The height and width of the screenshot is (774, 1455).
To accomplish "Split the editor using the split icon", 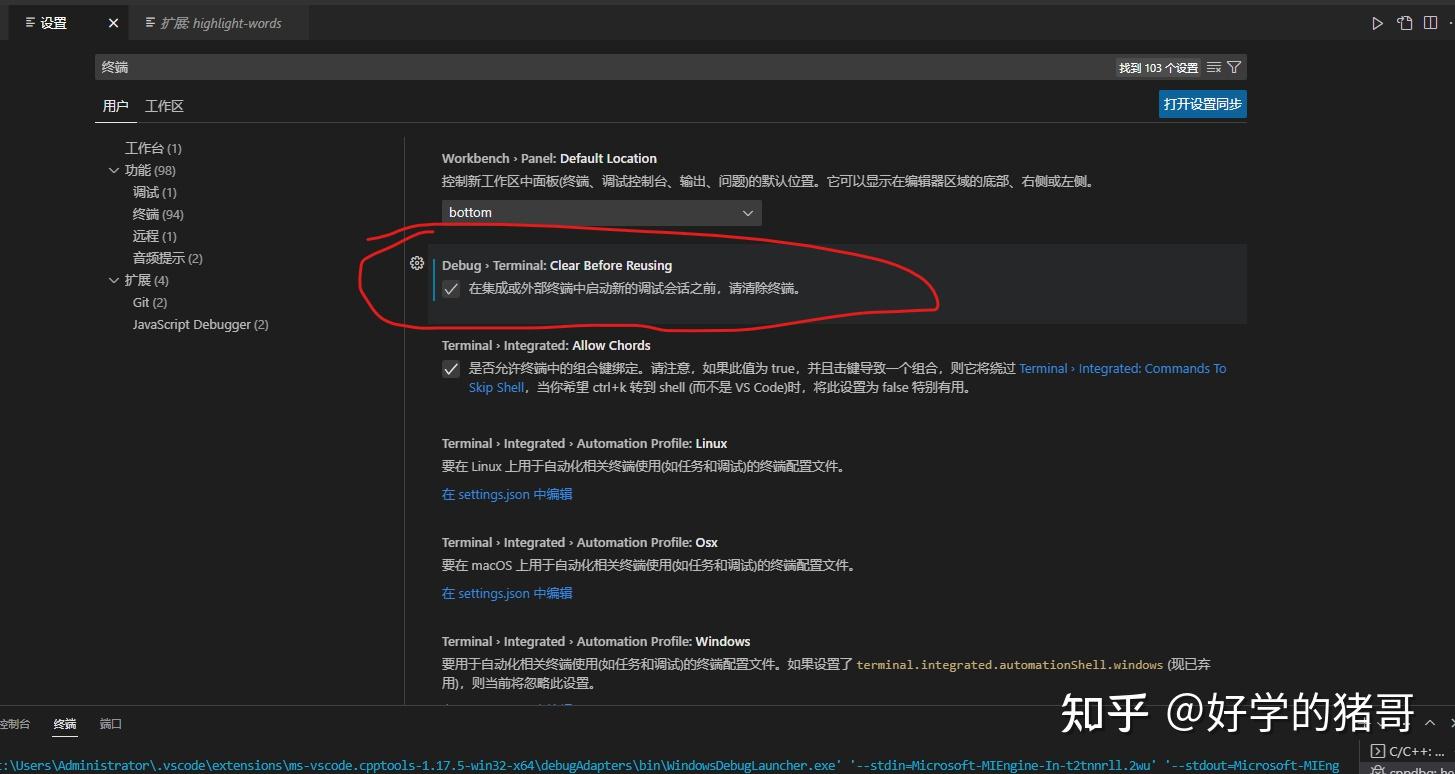I will click(x=1430, y=22).
